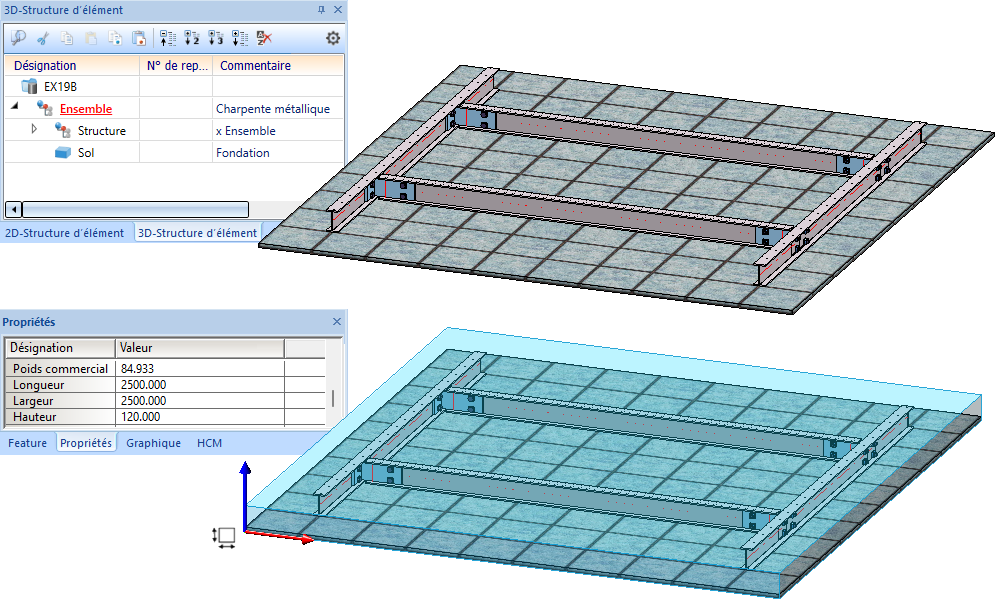The image size is (995, 599).
Task: Click the scissors cut icon
Action: point(42,38)
